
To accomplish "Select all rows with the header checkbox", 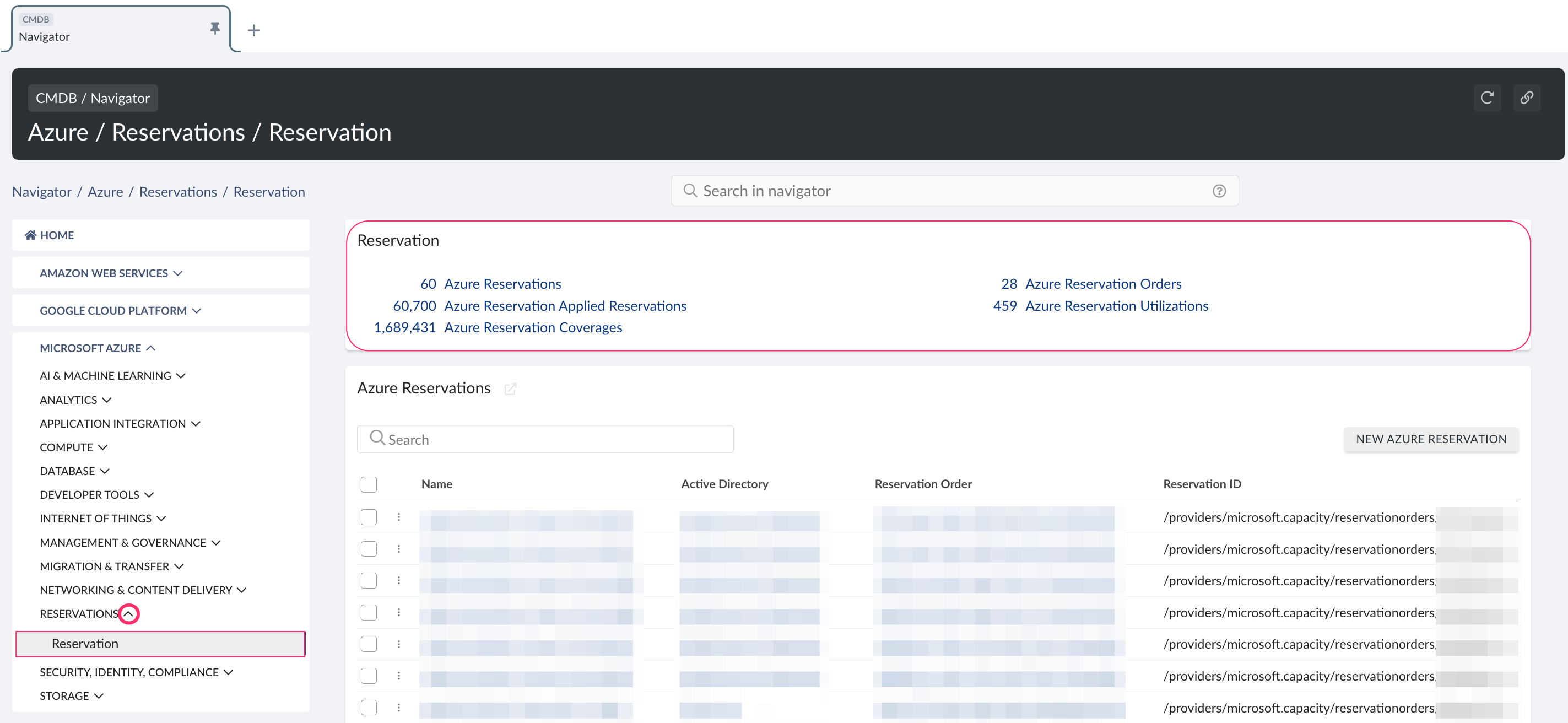I will (x=369, y=484).
